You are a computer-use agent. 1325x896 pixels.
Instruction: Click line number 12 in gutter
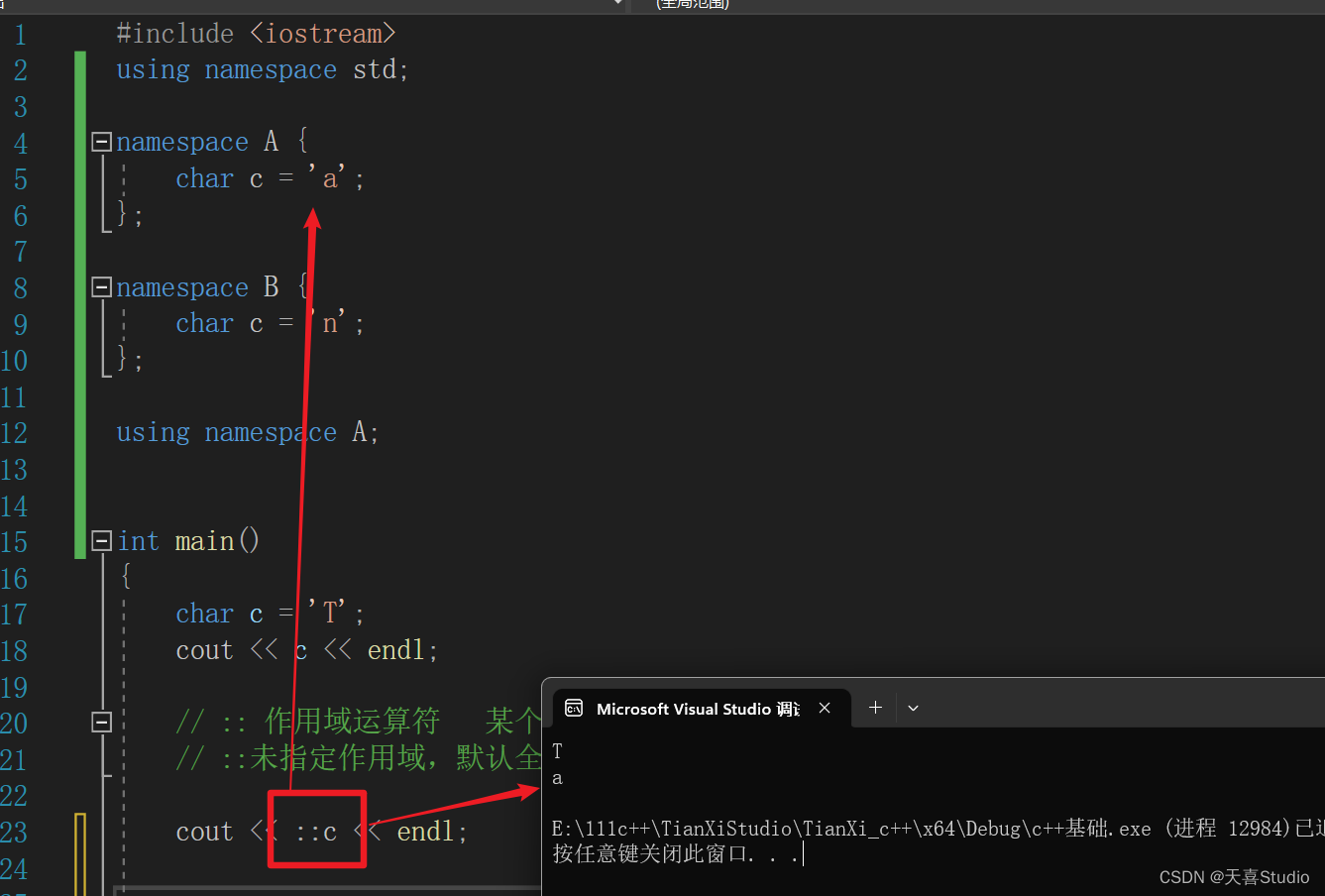(x=14, y=433)
